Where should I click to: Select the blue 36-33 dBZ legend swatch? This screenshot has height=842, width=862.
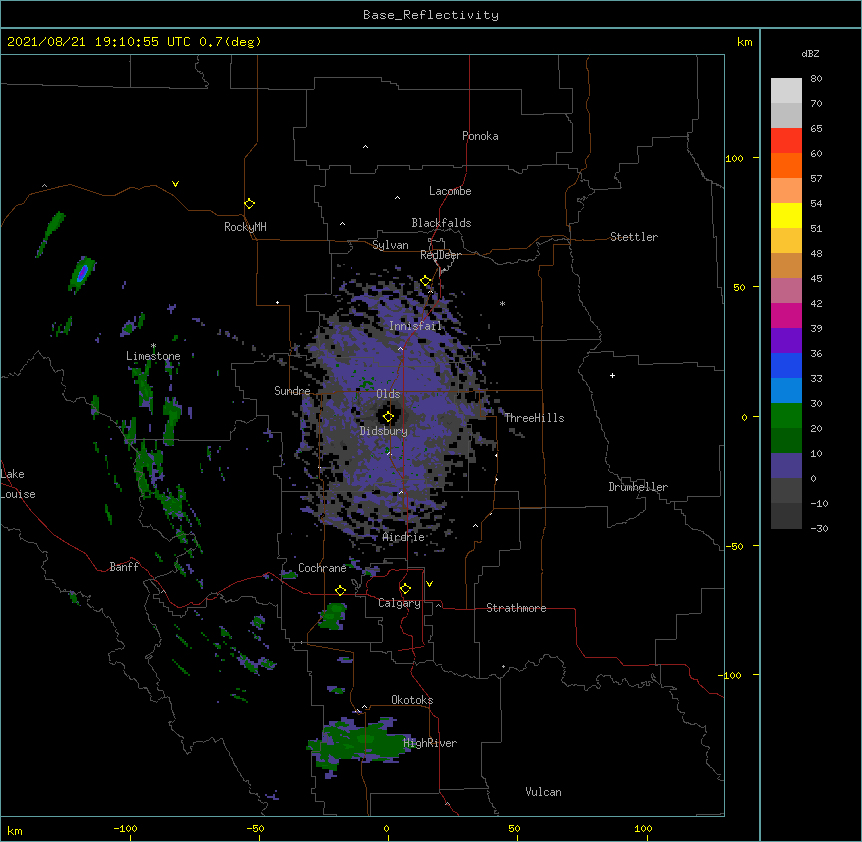click(786, 365)
